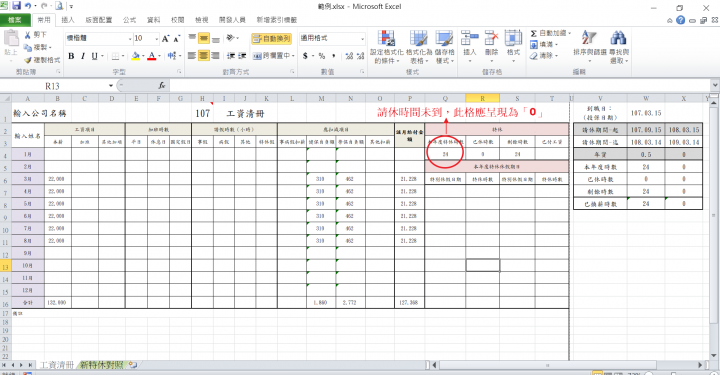Apply Accounting format with the $ icon
The width and height of the screenshot is (720, 375).
click(305, 56)
